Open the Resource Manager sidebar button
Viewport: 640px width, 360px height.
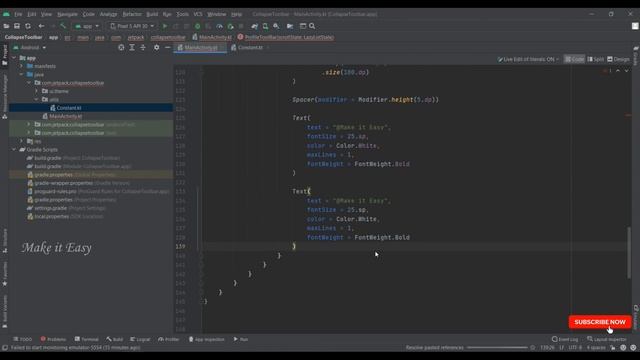4,97
